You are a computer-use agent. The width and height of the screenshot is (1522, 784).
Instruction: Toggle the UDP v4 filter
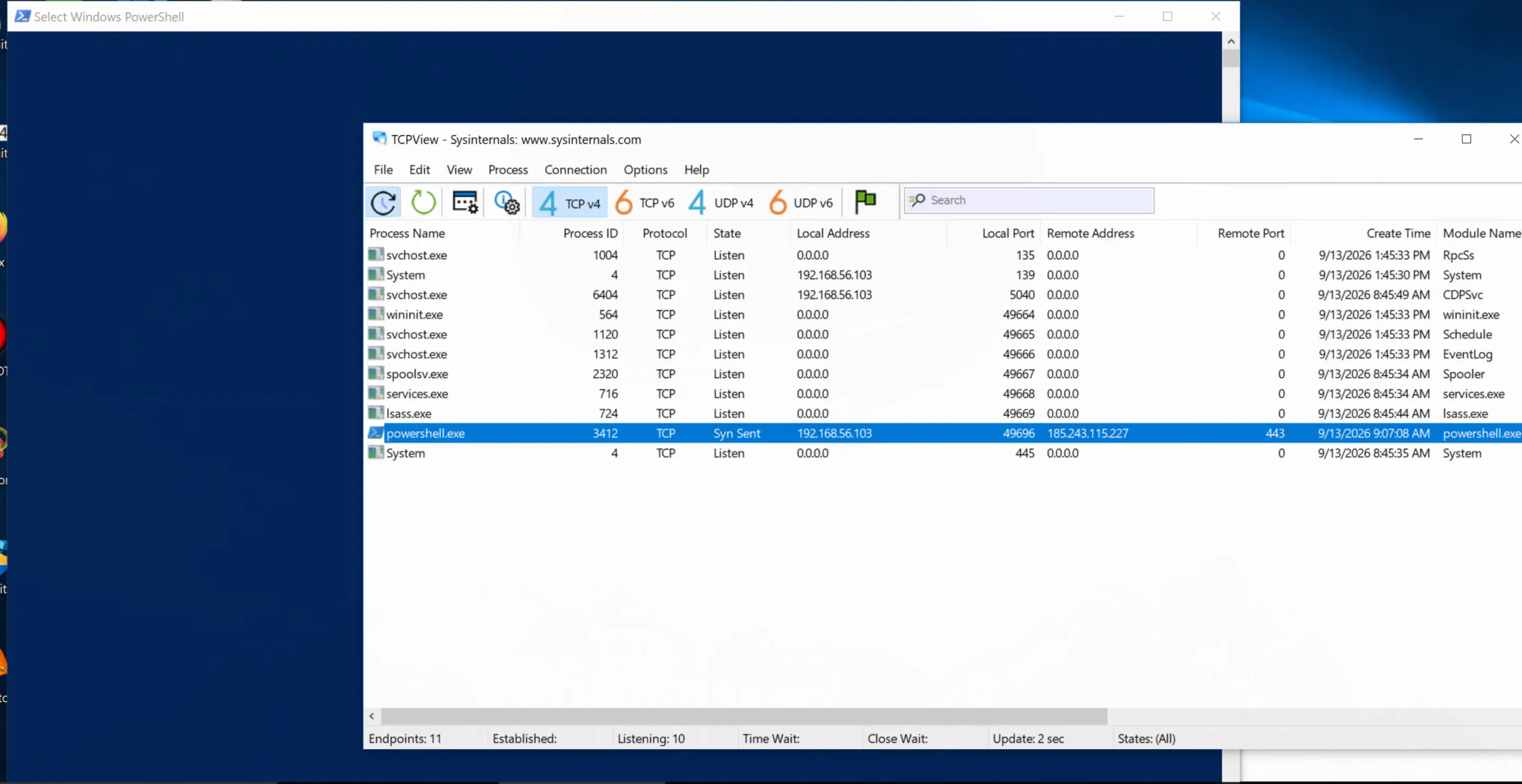click(x=721, y=202)
